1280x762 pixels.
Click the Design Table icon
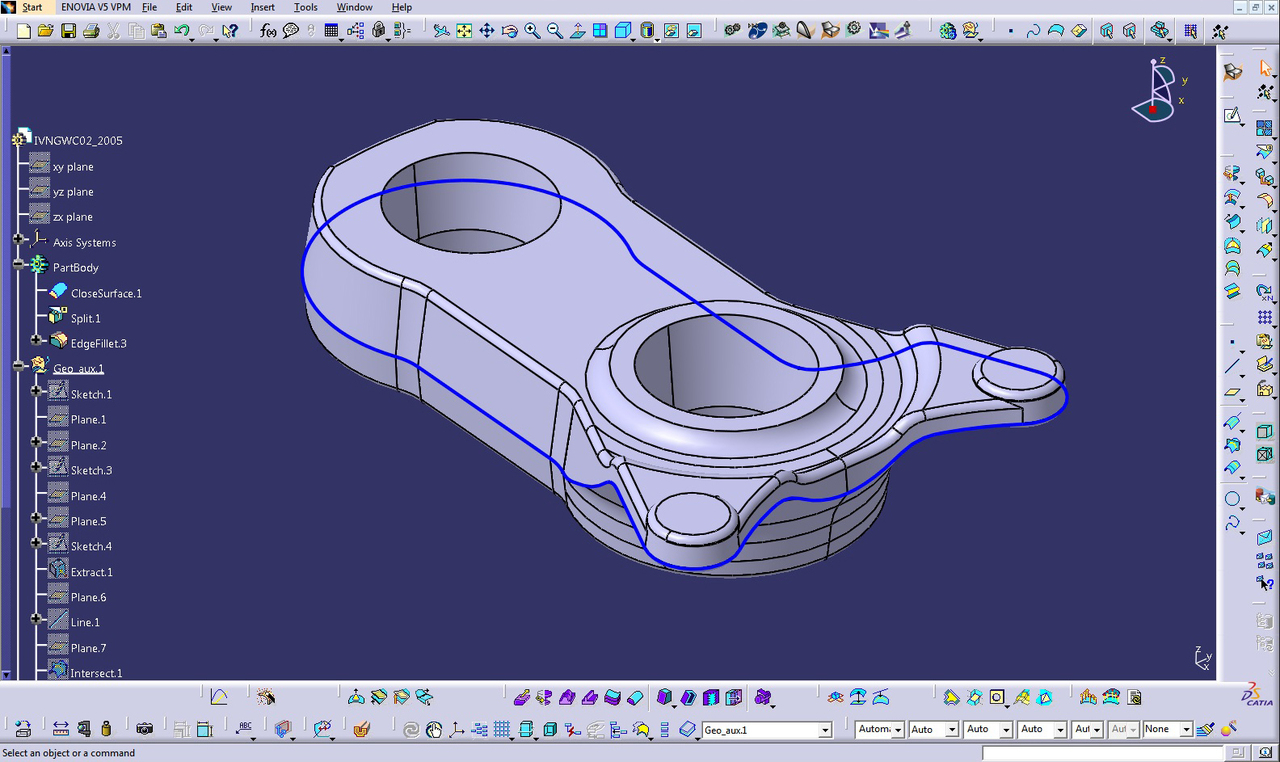(331, 31)
